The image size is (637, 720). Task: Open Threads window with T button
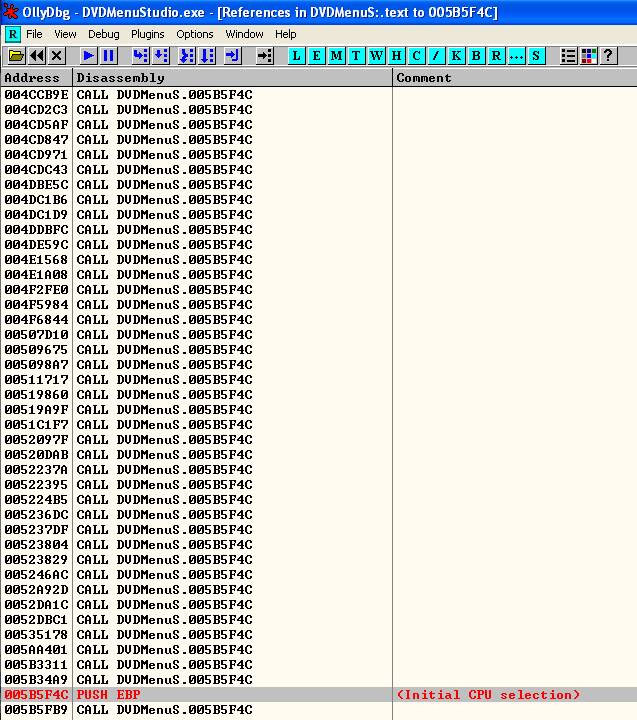pos(356,56)
